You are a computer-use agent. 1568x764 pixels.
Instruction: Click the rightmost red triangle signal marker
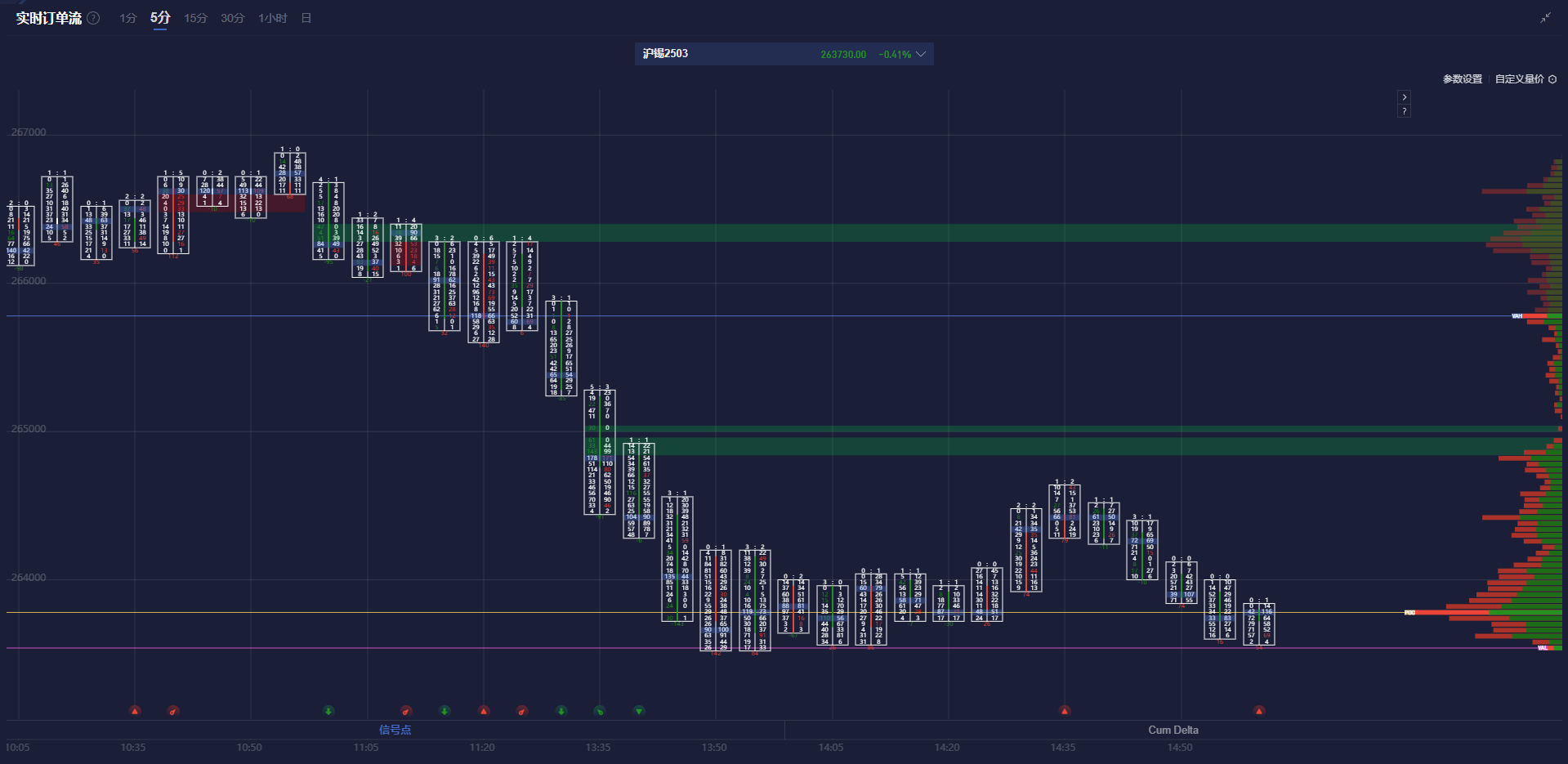pos(1259,711)
